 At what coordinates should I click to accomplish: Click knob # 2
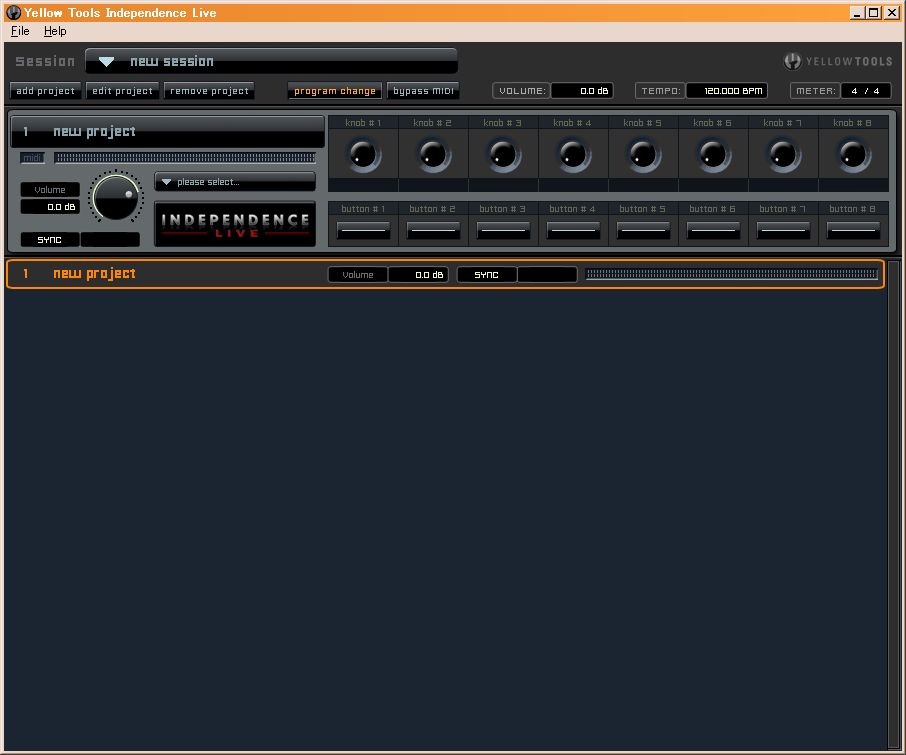pyautogui.click(x=433, y=155)
